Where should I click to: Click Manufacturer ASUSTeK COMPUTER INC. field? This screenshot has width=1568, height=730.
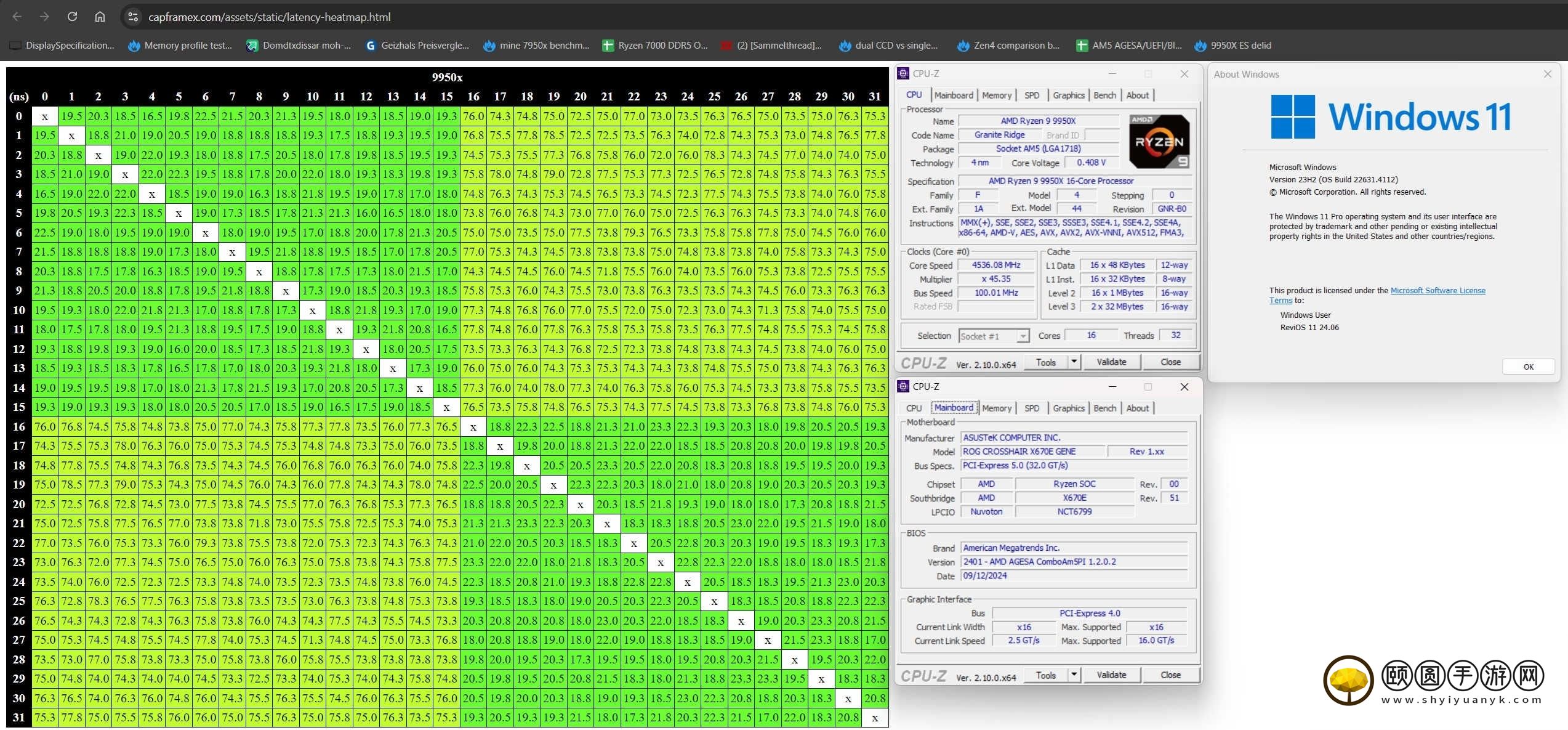coord(1074,437)
